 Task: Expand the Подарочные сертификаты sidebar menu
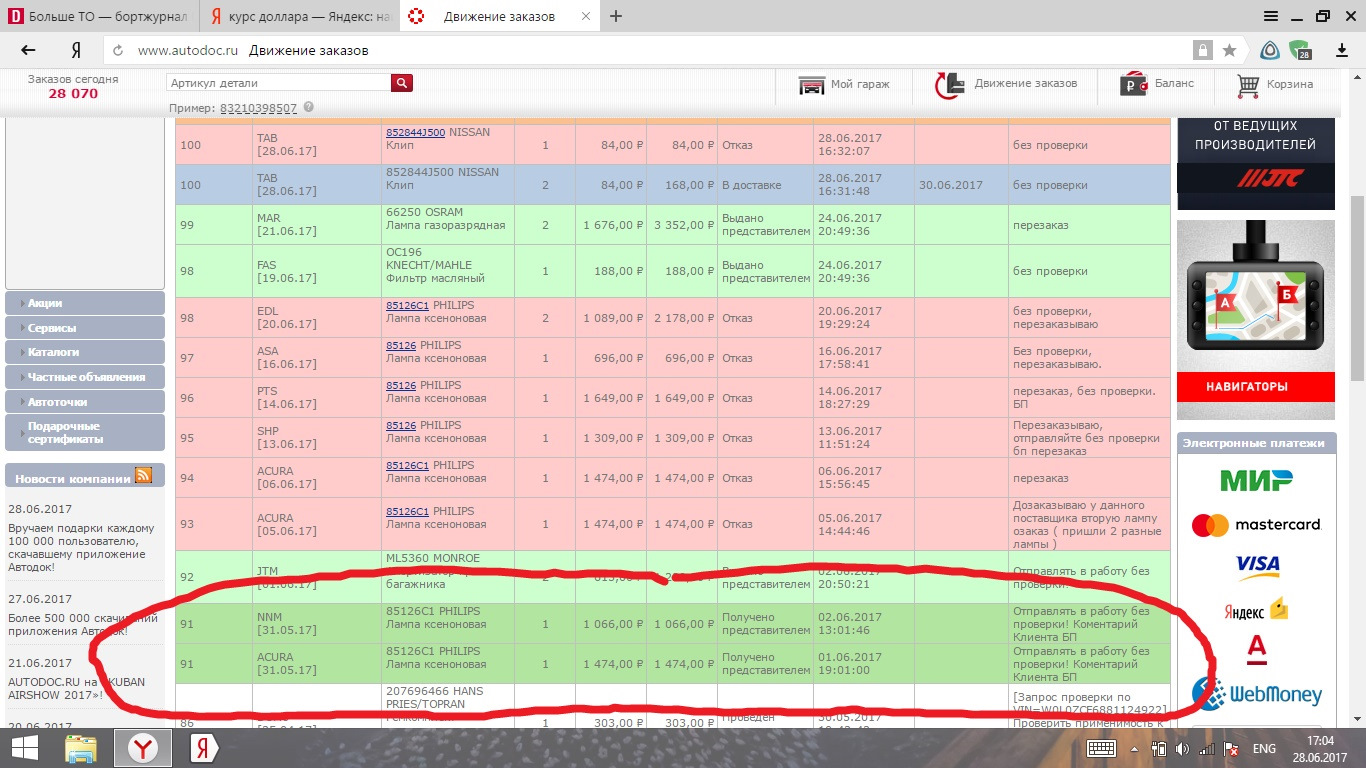click(85, 432)
